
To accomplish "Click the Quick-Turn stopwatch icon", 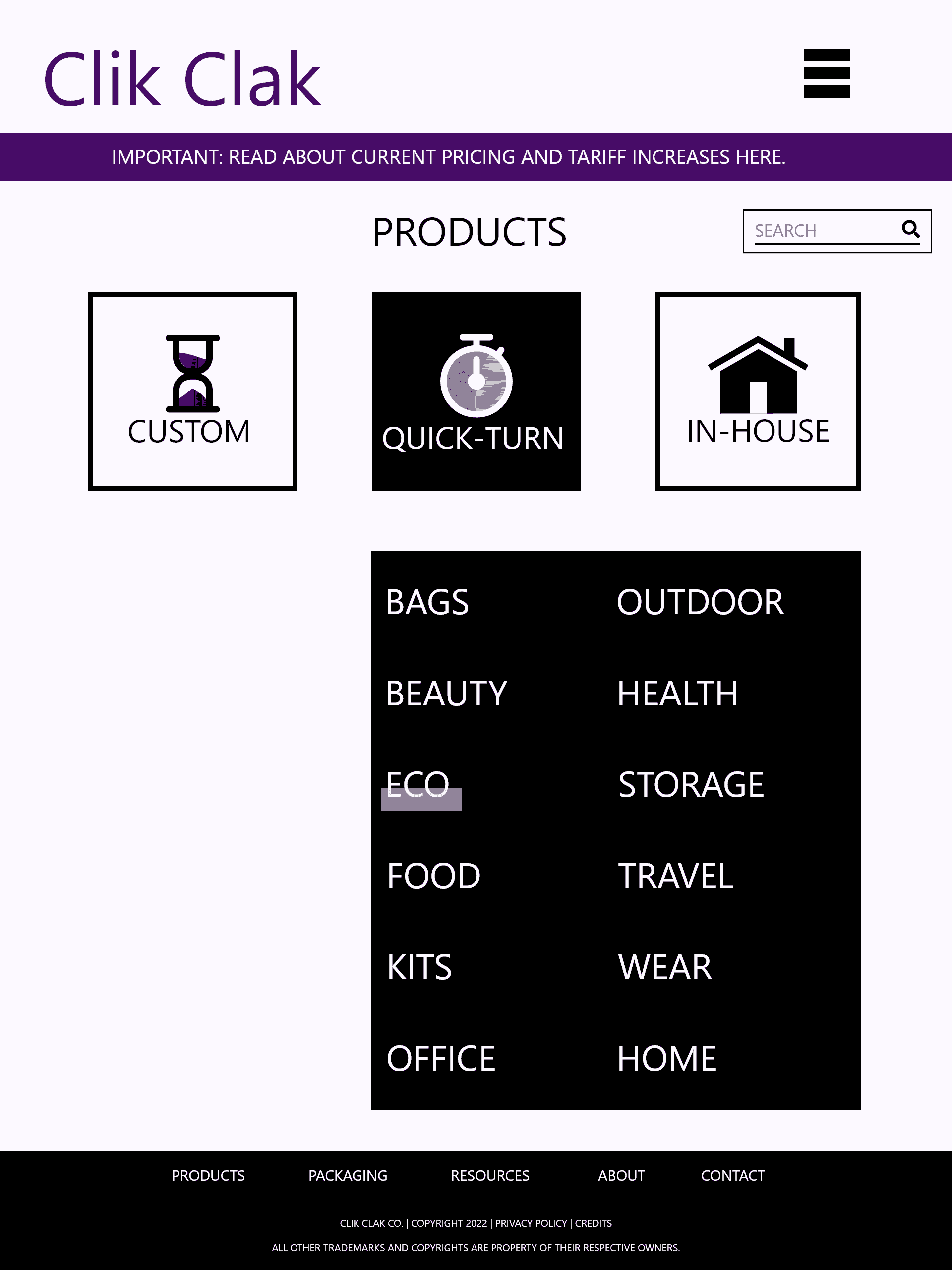I will tap(475, 375).
